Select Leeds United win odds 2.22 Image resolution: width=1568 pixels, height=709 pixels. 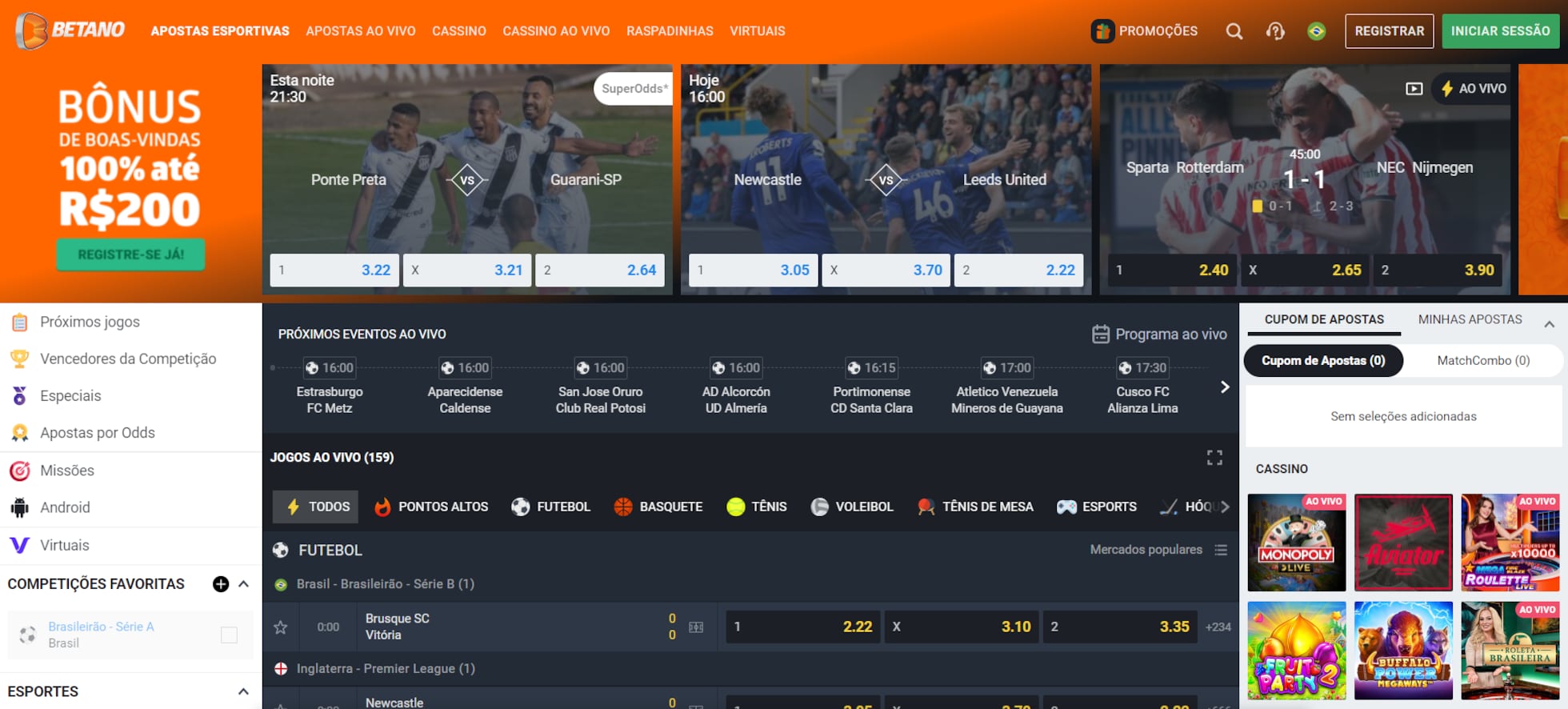(x=1019, y=270)
